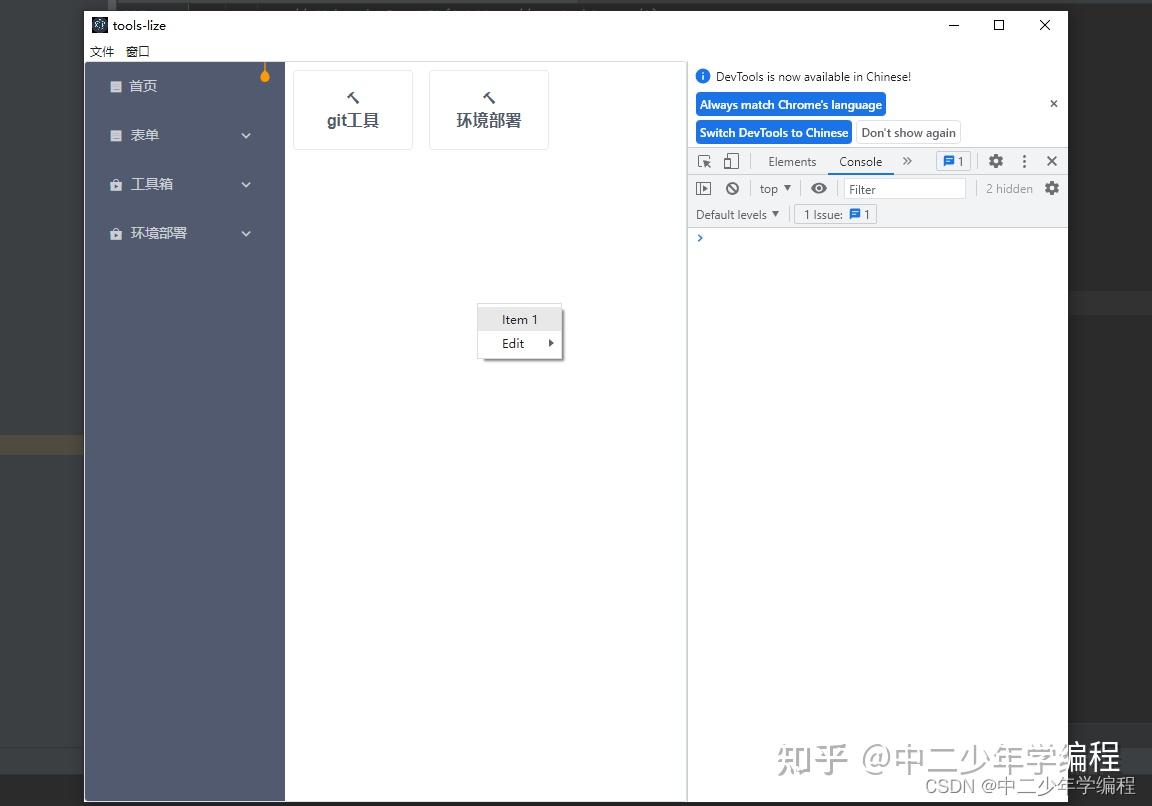
Task: Open the top context dropdown
Action: click(x=775, y=189)
